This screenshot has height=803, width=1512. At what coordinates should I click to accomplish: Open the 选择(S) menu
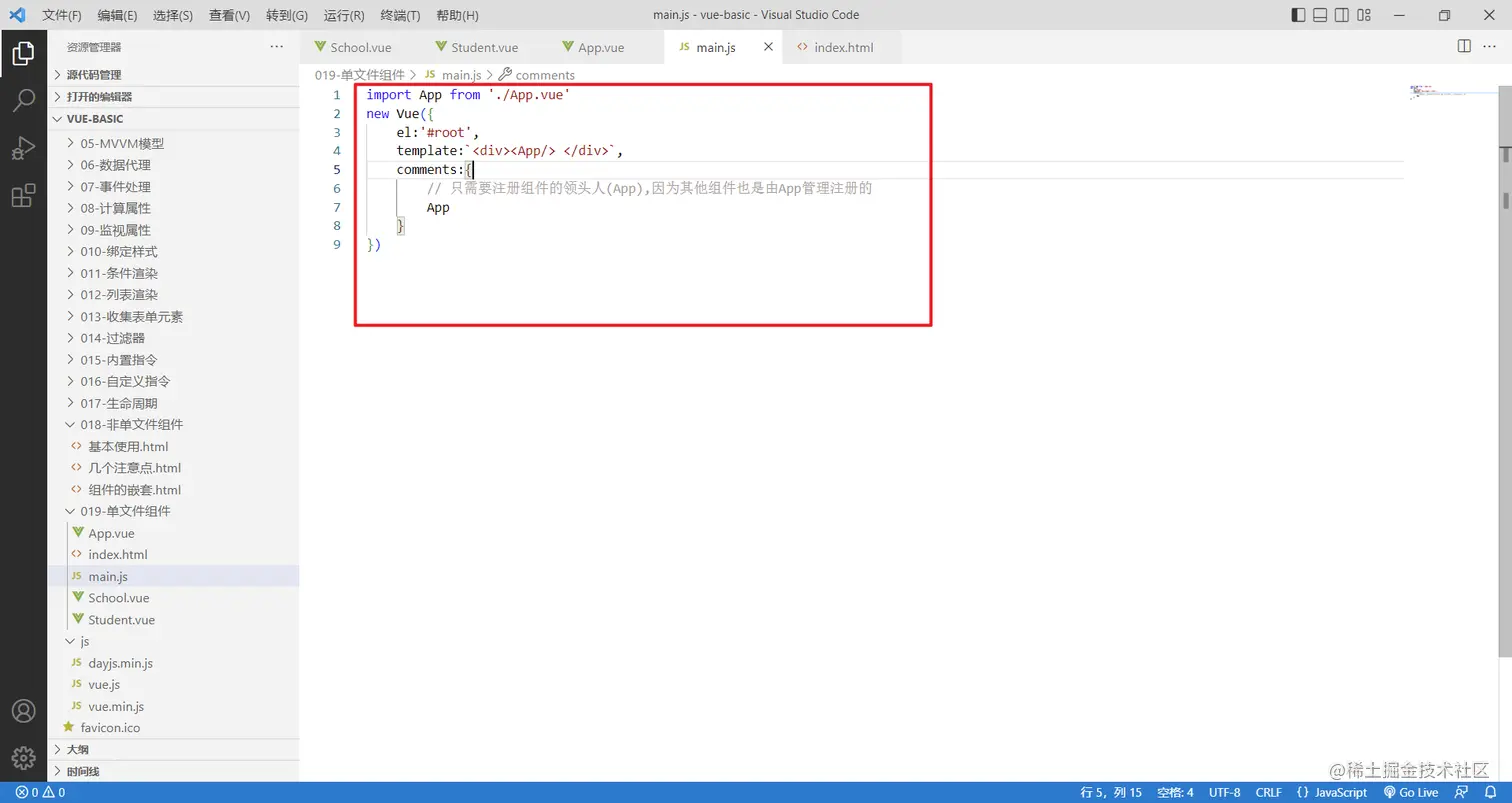[173, 15]
